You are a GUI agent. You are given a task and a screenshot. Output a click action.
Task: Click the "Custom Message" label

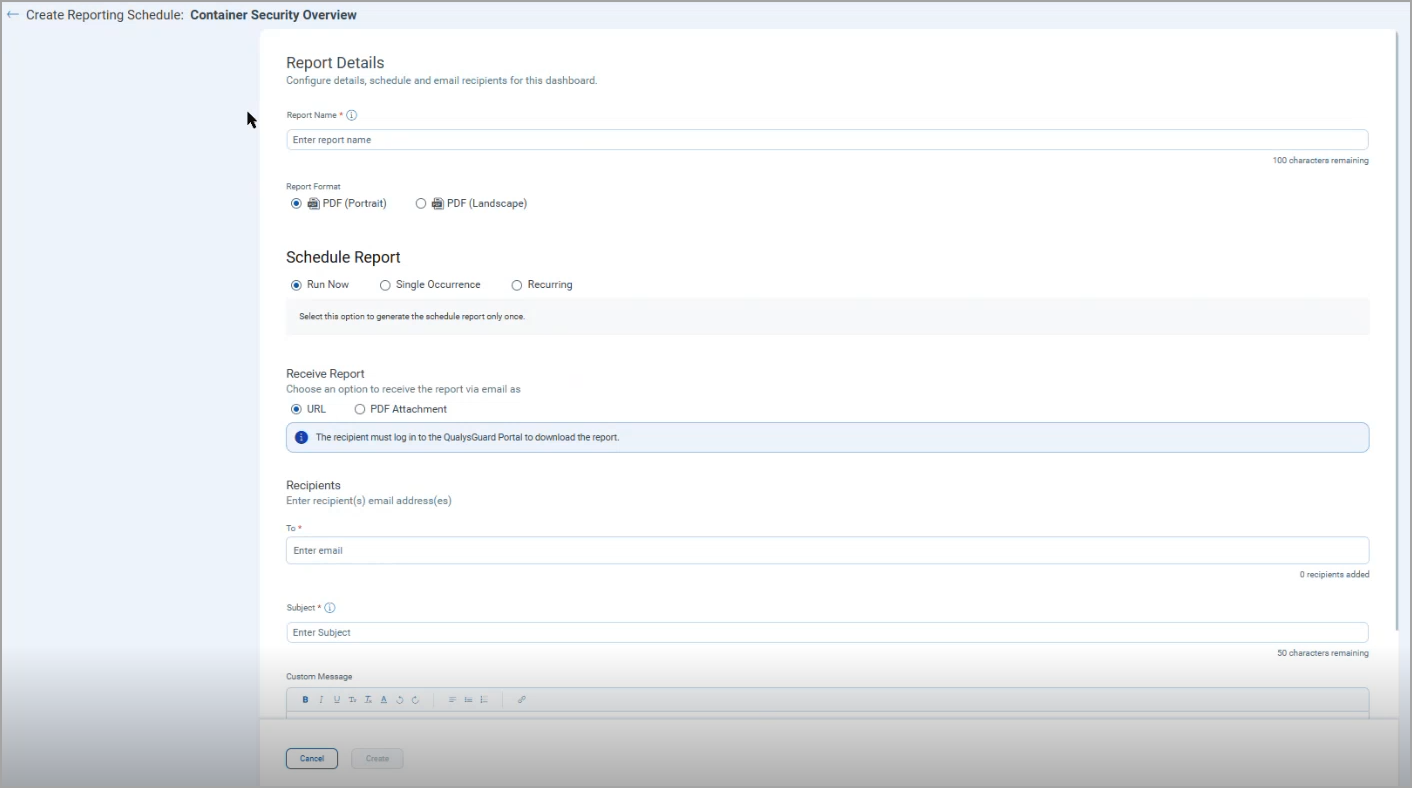pos(319,677)
